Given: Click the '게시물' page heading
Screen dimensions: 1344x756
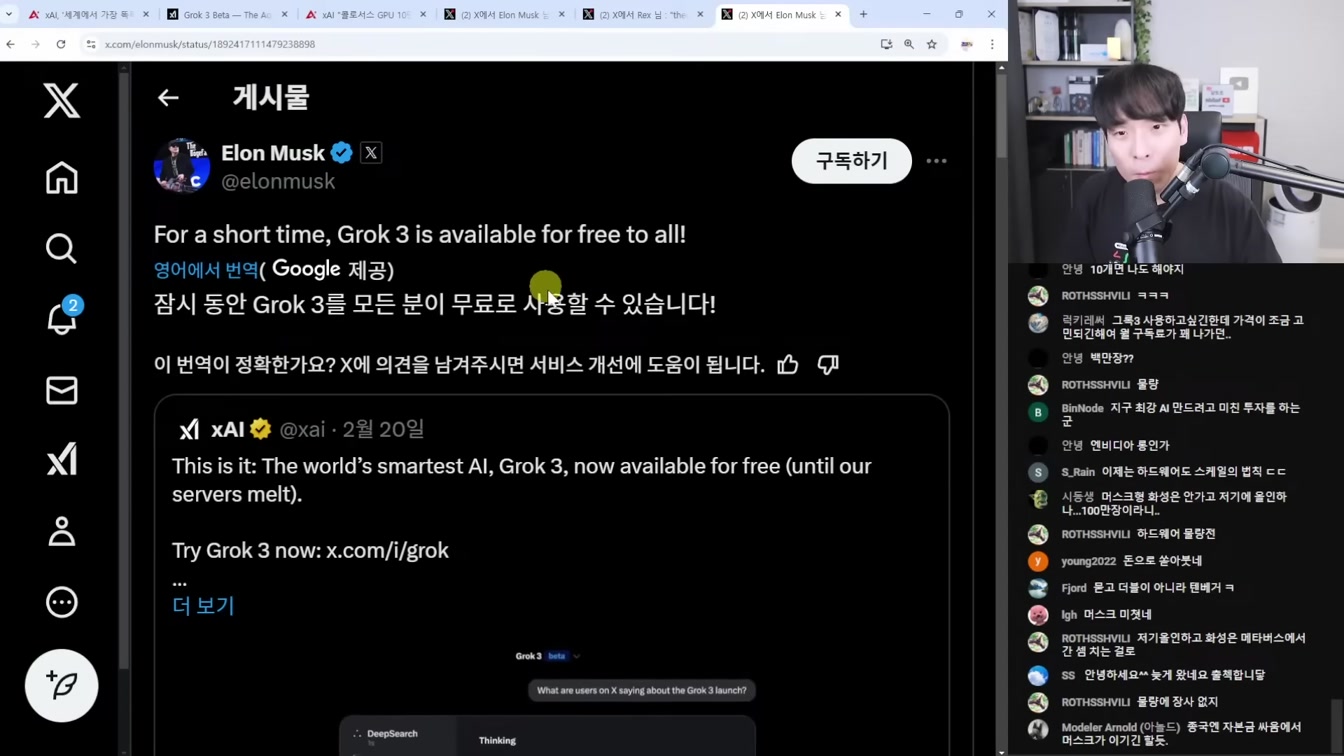Looking at the screenshot, I should click(271, 98).
